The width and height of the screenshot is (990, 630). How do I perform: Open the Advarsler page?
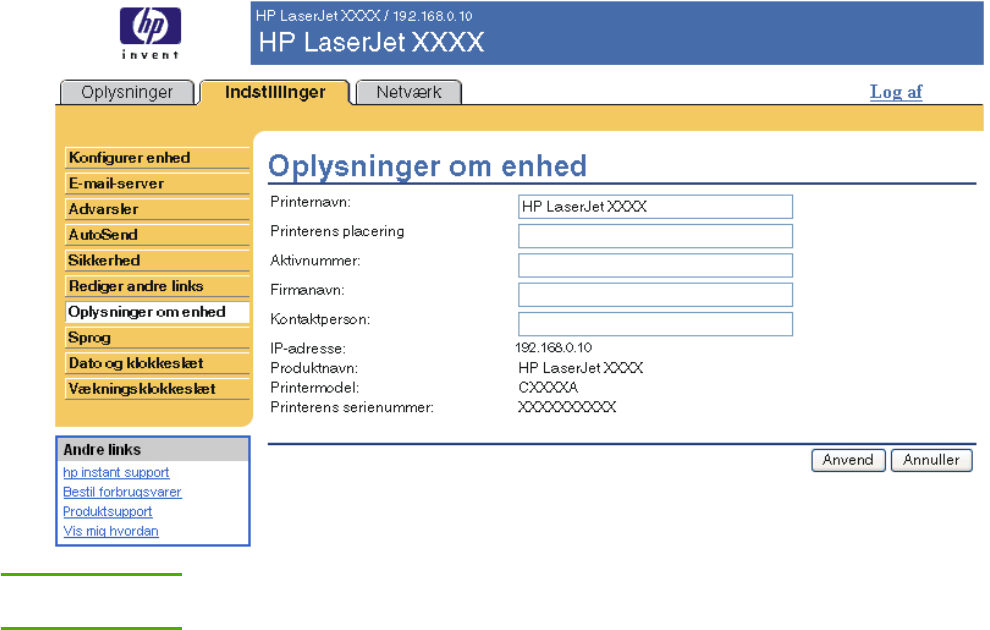(x=157, y=209)
